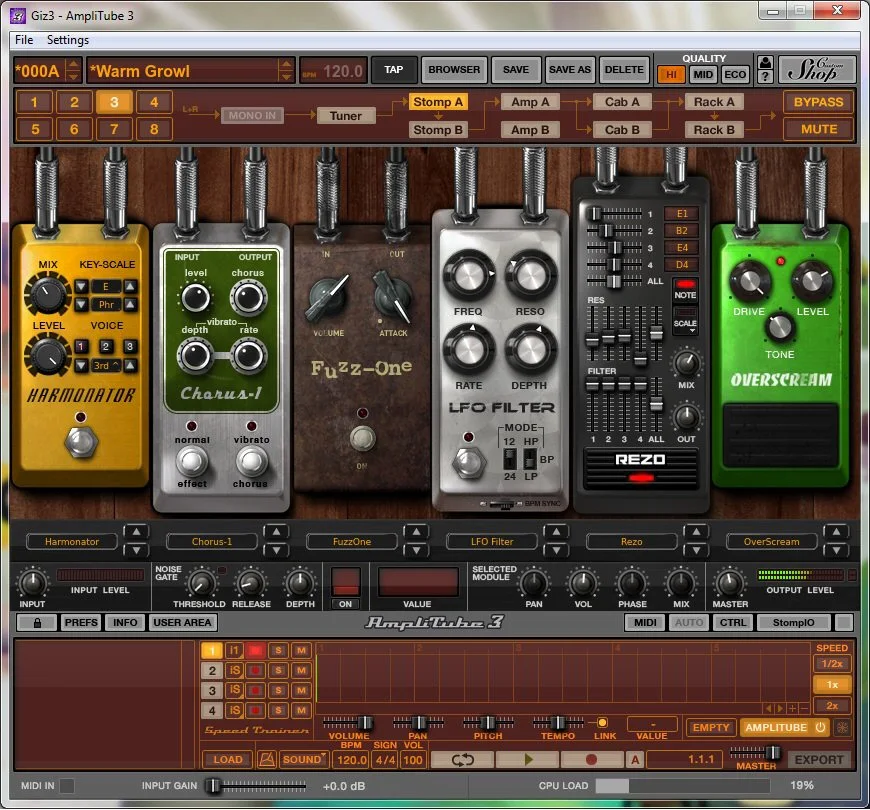
Task: Click the snowflake freeze icon beside AMPLITUBE
Action: [842, 727]
